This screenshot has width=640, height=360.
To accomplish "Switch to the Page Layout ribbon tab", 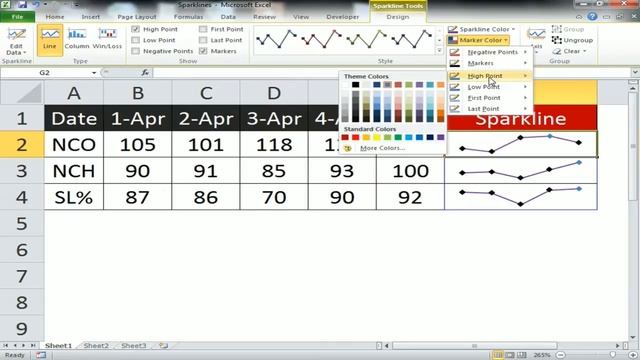I will pos(137,17).
